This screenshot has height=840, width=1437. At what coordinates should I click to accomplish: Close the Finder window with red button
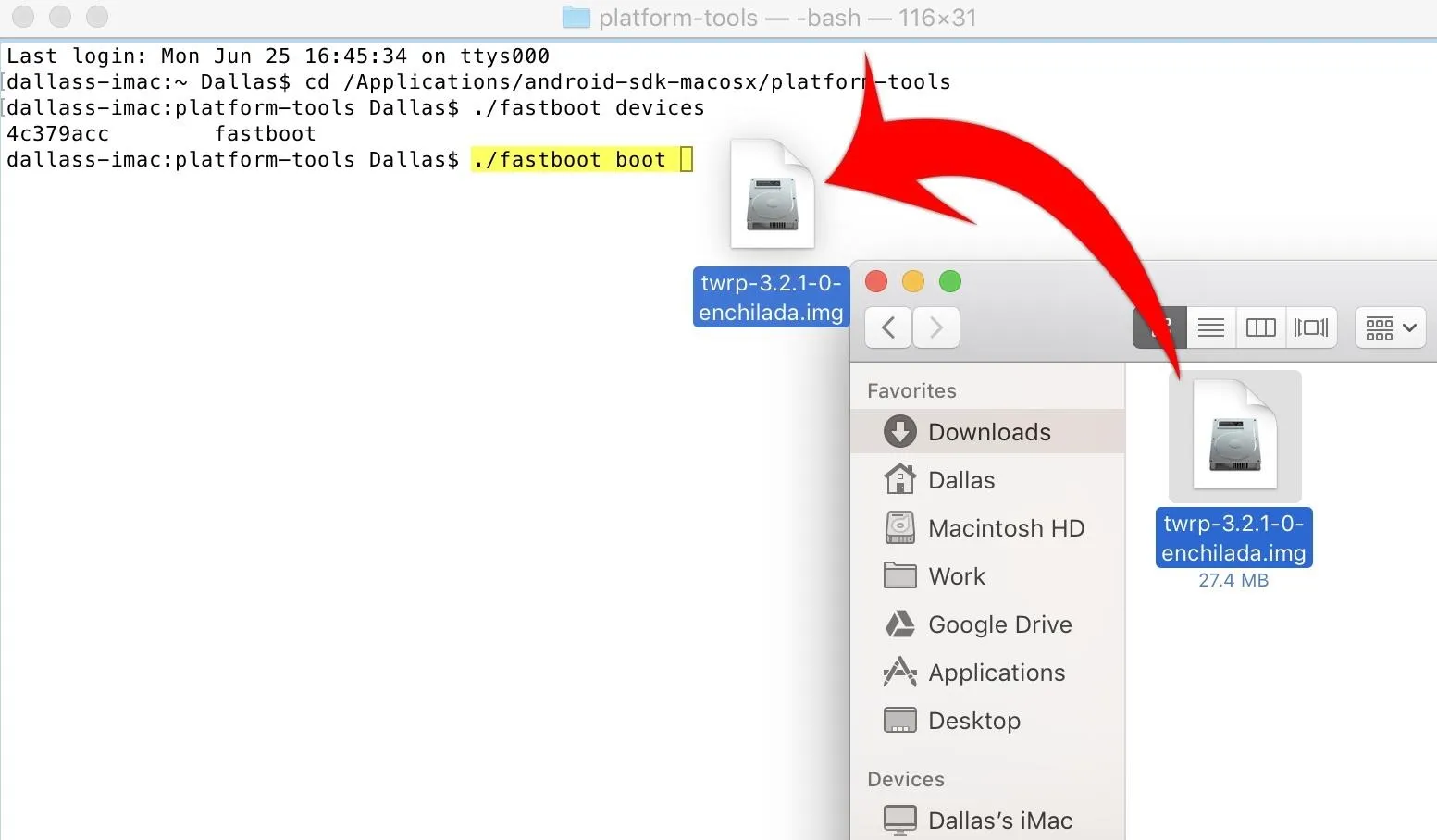pos(876,281)
